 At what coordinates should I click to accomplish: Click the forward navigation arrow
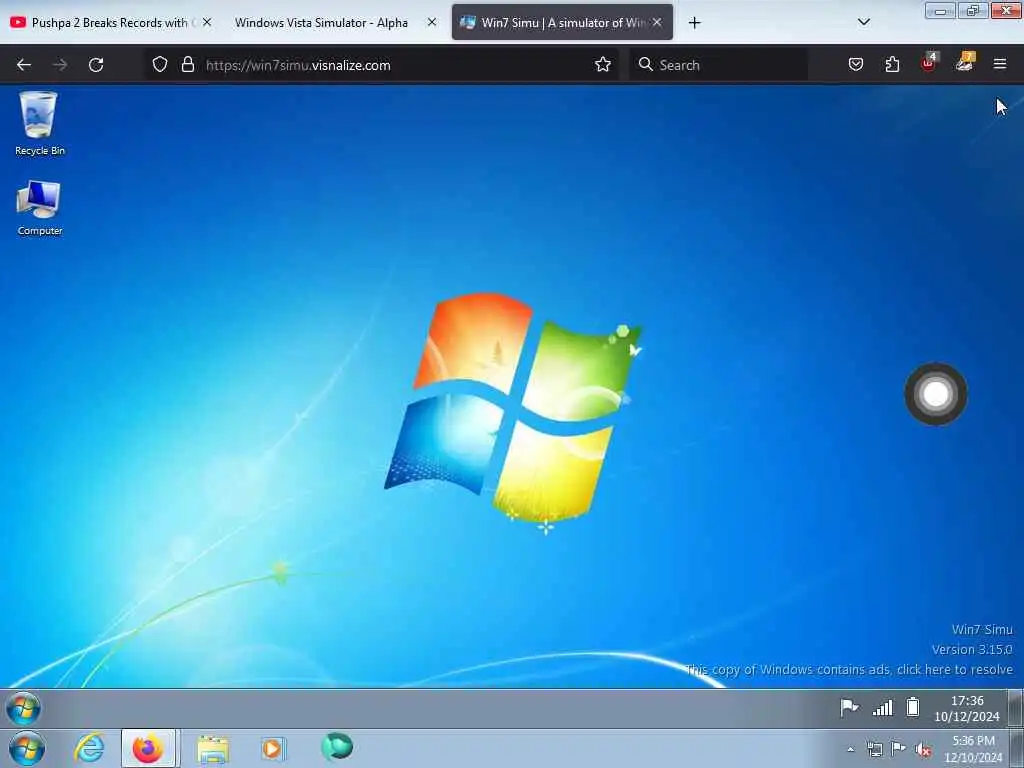60,65
